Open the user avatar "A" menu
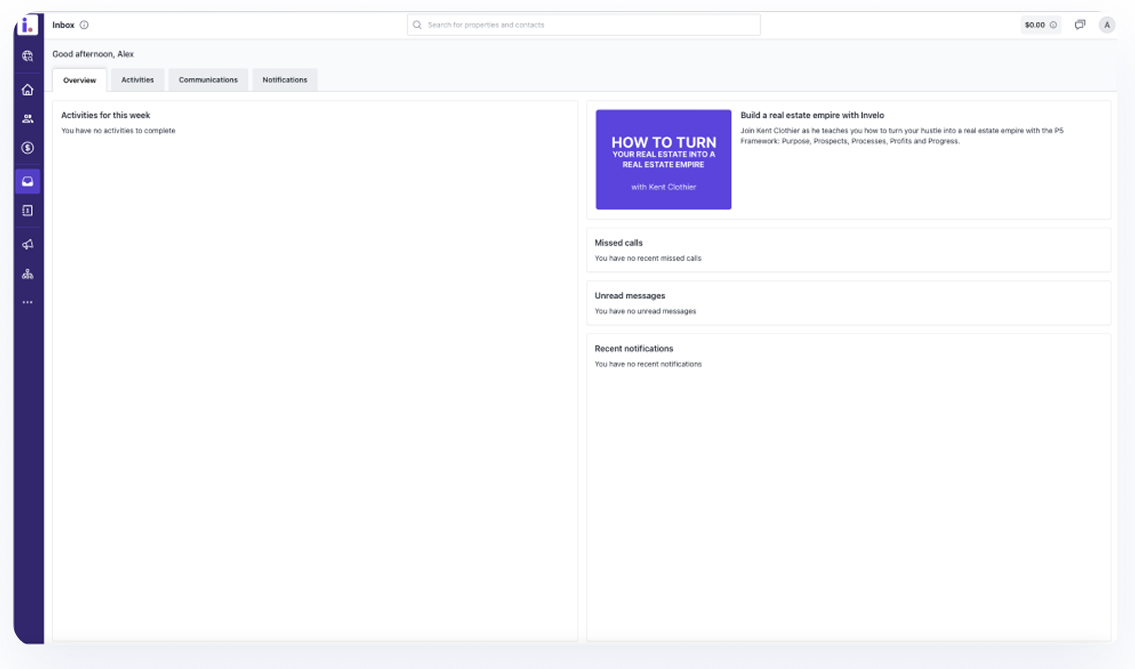The height and width of the screenshot is (669, 1135). click(x=1107, y=25)
